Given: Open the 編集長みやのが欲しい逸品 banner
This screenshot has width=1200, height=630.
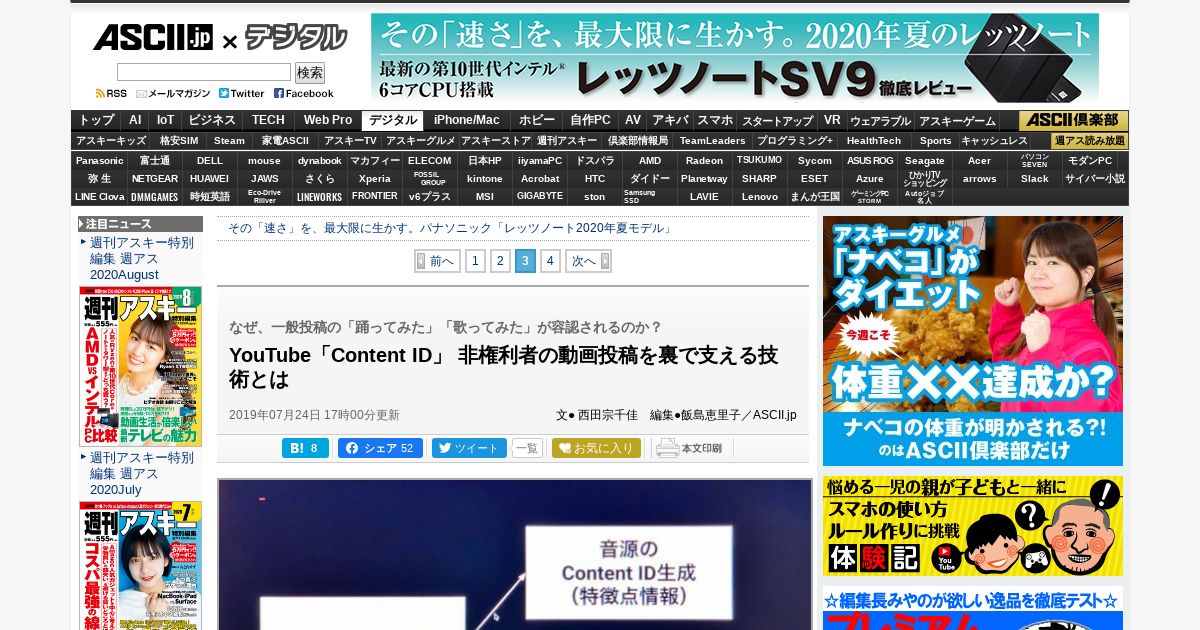Looking at the screenshot, I should point(973,608).
